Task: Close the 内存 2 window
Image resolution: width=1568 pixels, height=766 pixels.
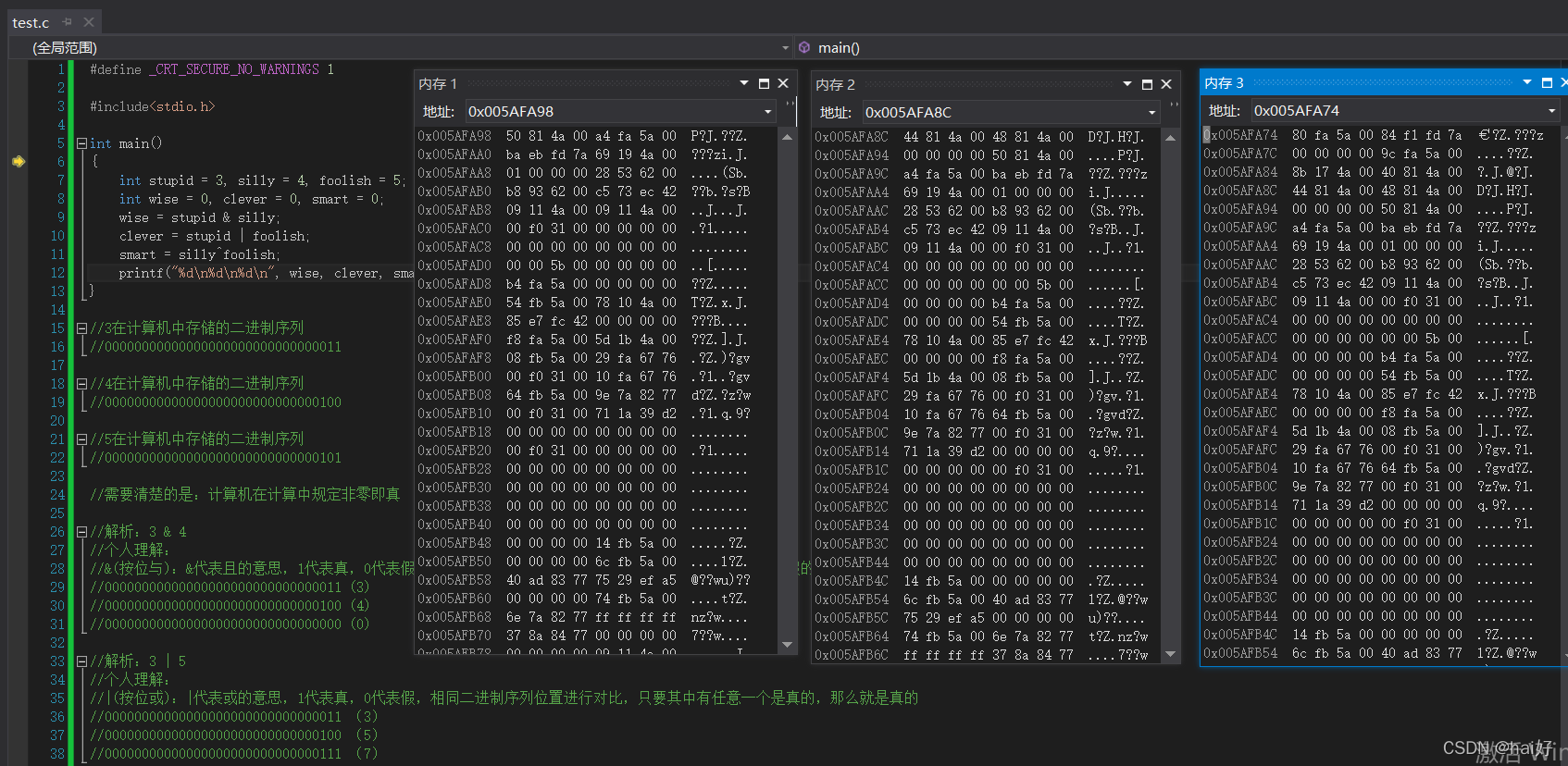Action: [1166, 84]
